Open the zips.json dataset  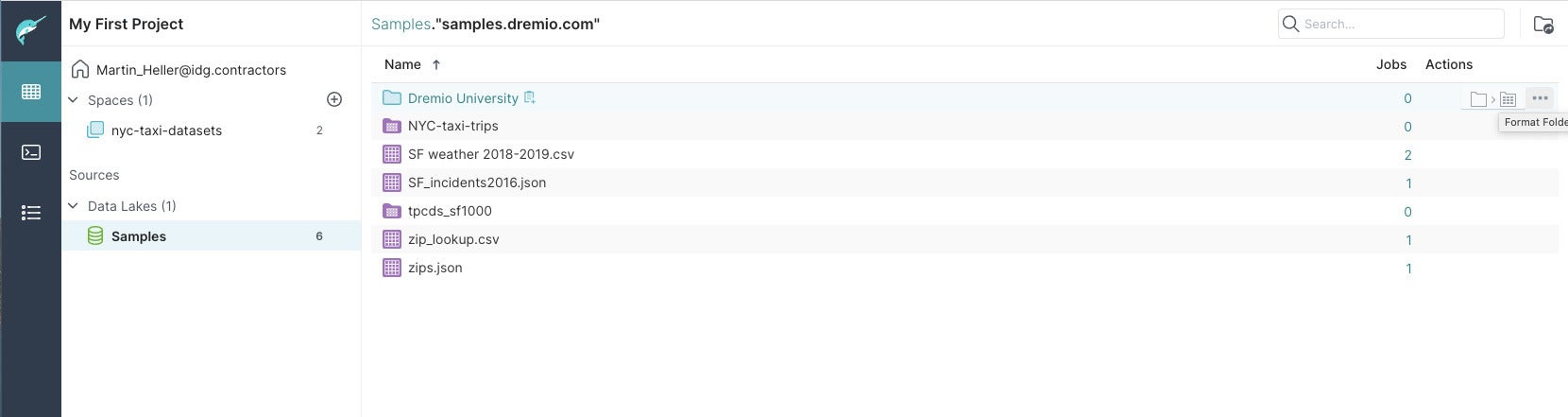(x=435, y=268)
